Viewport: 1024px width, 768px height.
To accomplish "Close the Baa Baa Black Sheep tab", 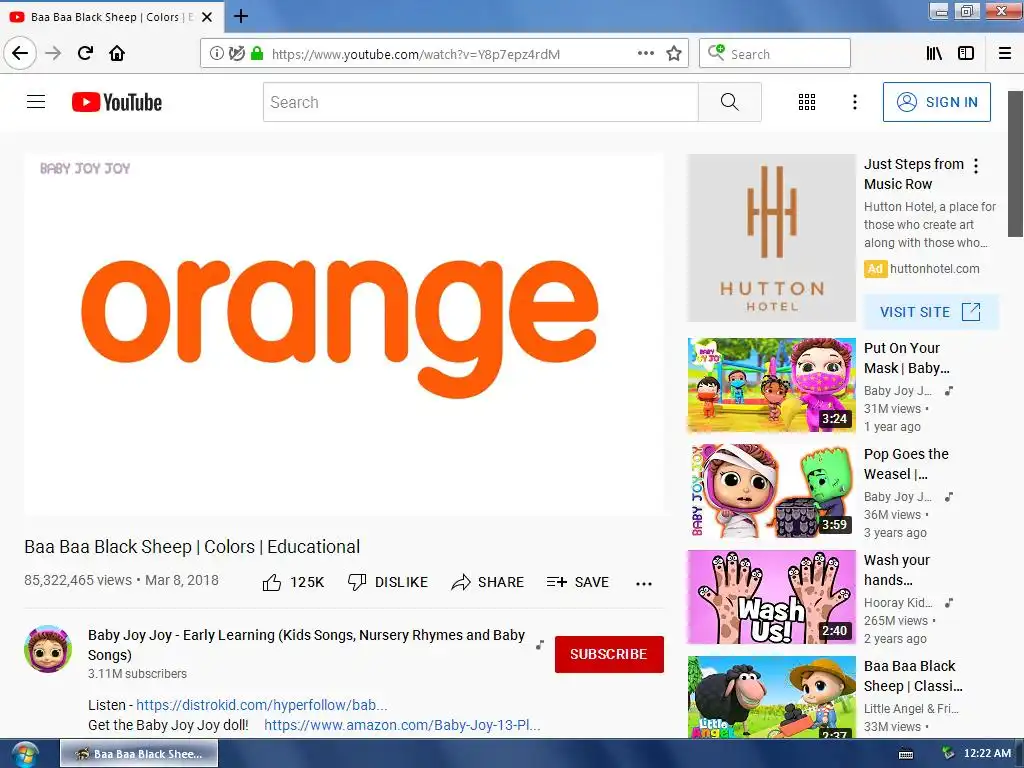I will (207, 17).
